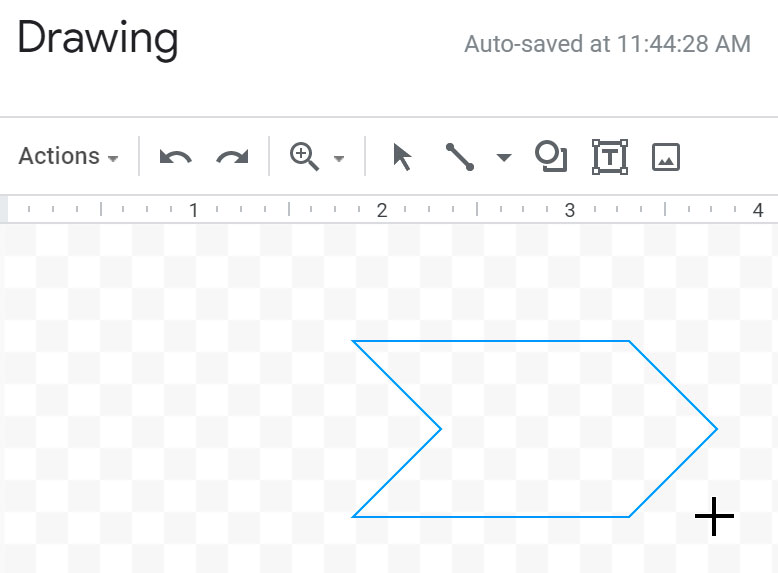Click the horizontal ruler at mark 3
Screen dimensions: 778x573
pos(570,210)
